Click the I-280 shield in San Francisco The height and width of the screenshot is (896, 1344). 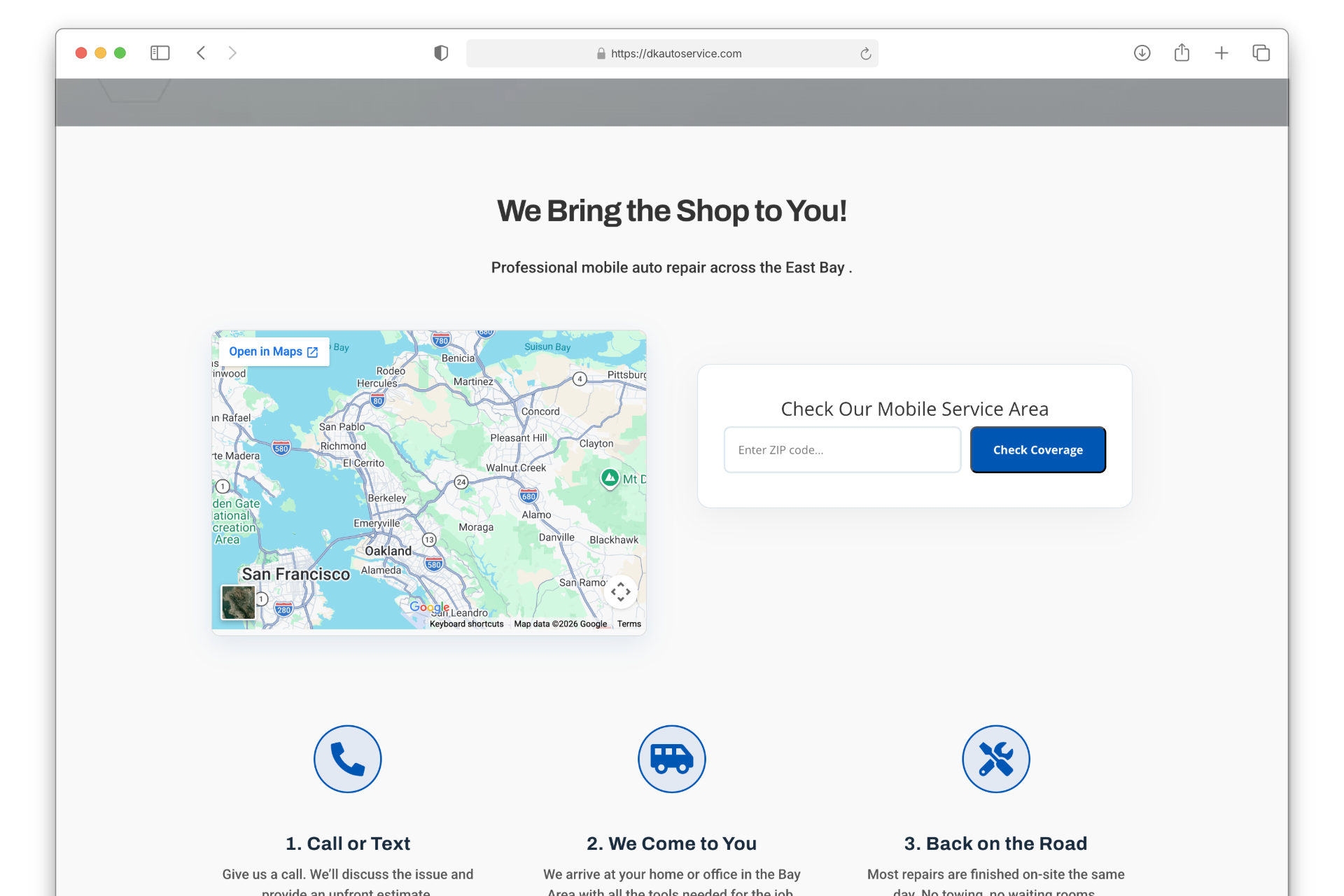click(x=283, y=609)
